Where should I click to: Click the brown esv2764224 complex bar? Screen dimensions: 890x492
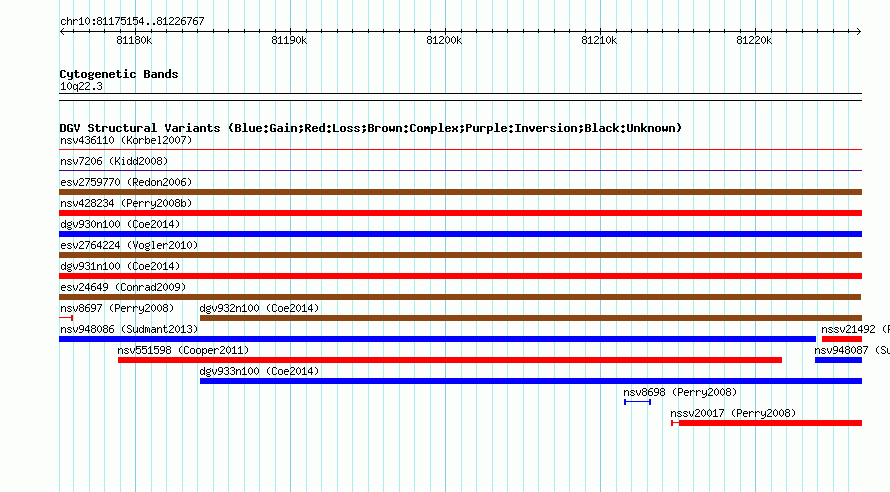pos(460,255)
